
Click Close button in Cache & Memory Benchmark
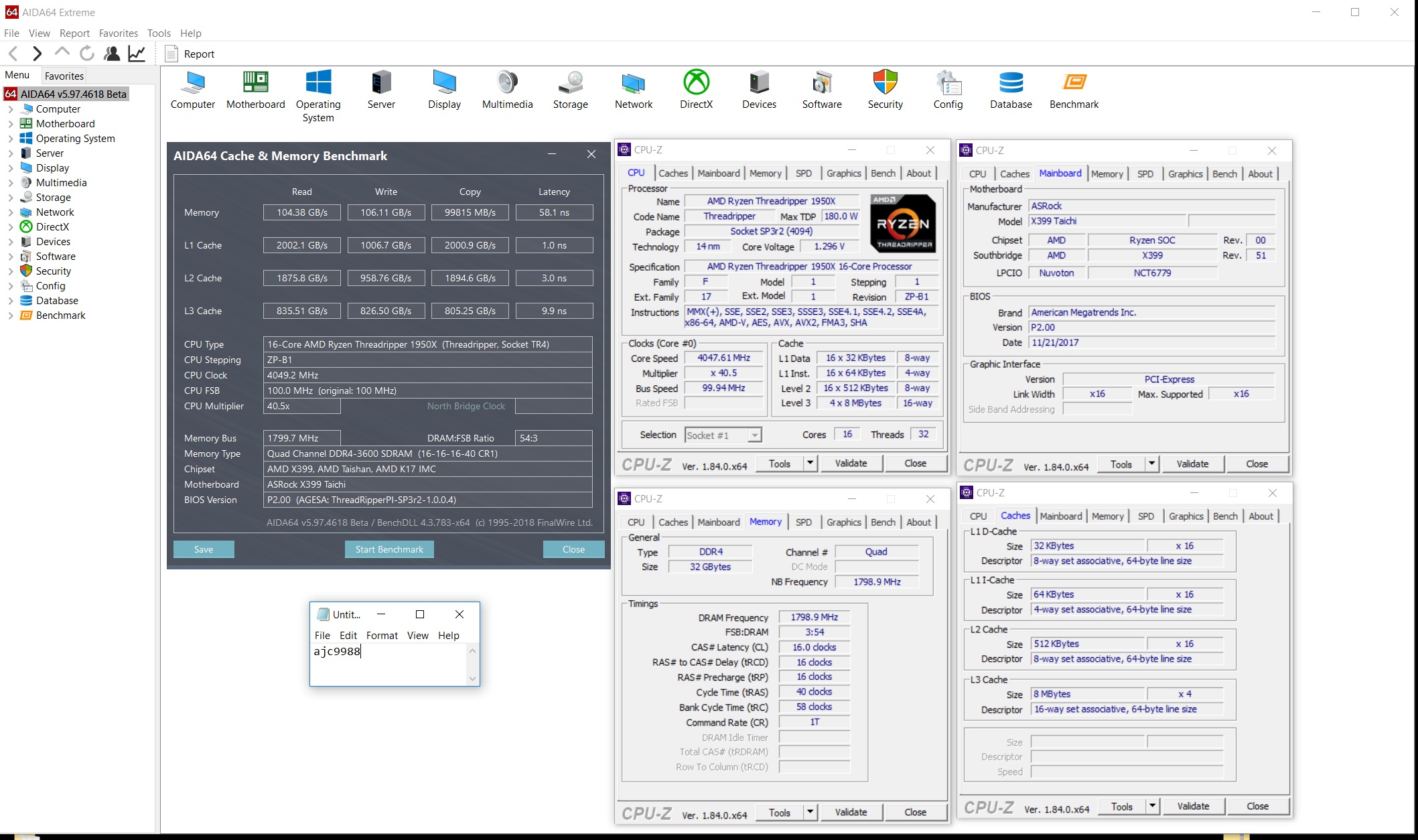(573, 549)
